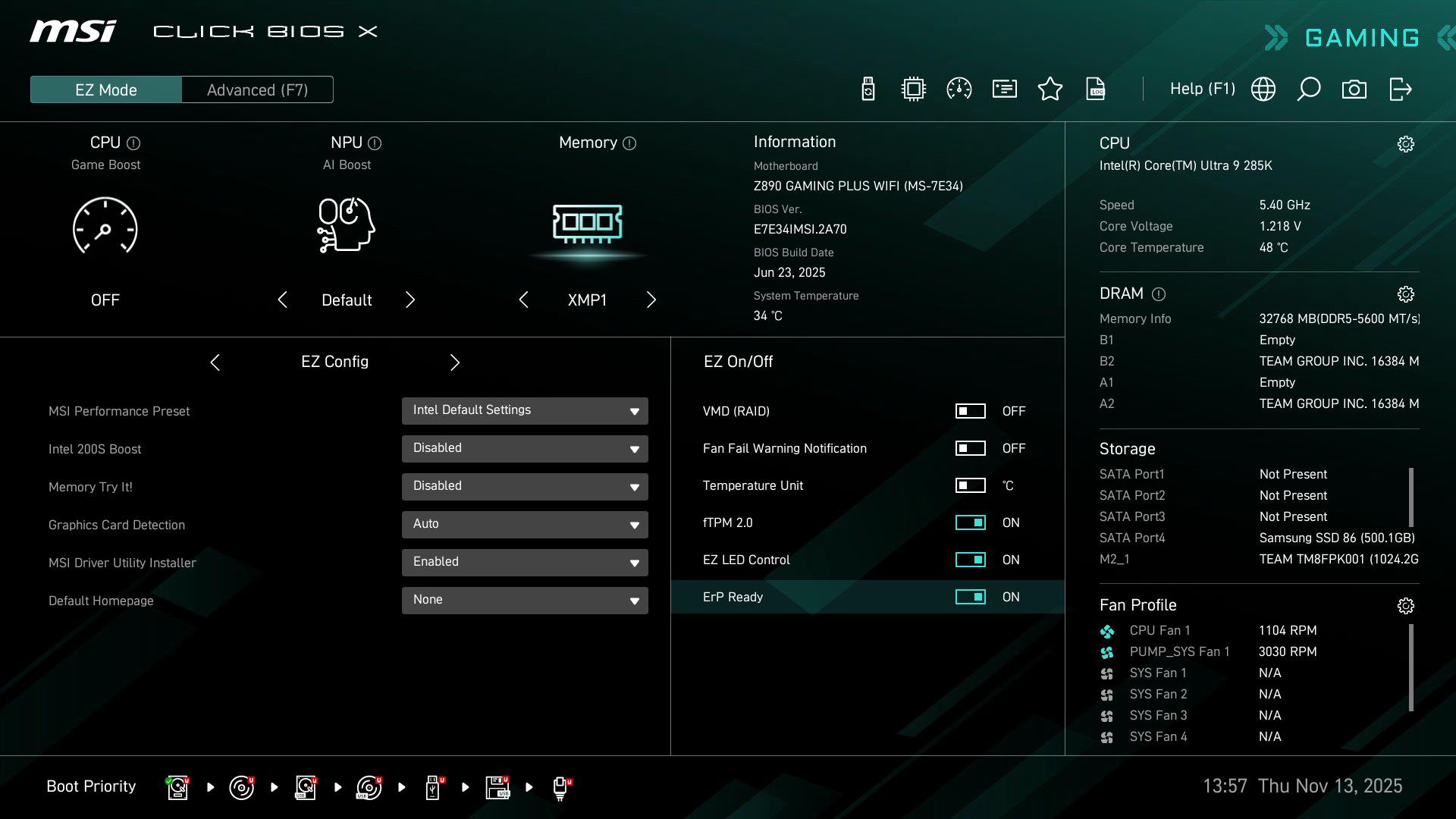Open the Default Homepage dropdown
The height and width of the screenshot is (819, 1456).
click(x=525, y=601)
